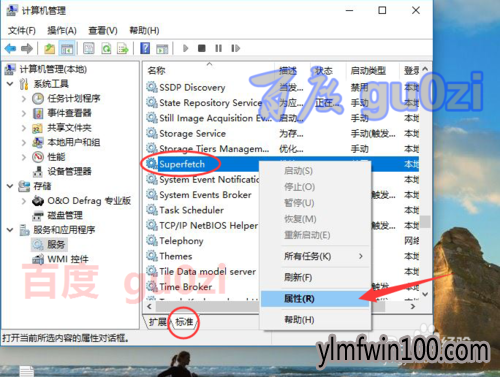Viewport: 500px width, 377px height.
Task: Open 所有任务(K) submenu
Action: 315,256
